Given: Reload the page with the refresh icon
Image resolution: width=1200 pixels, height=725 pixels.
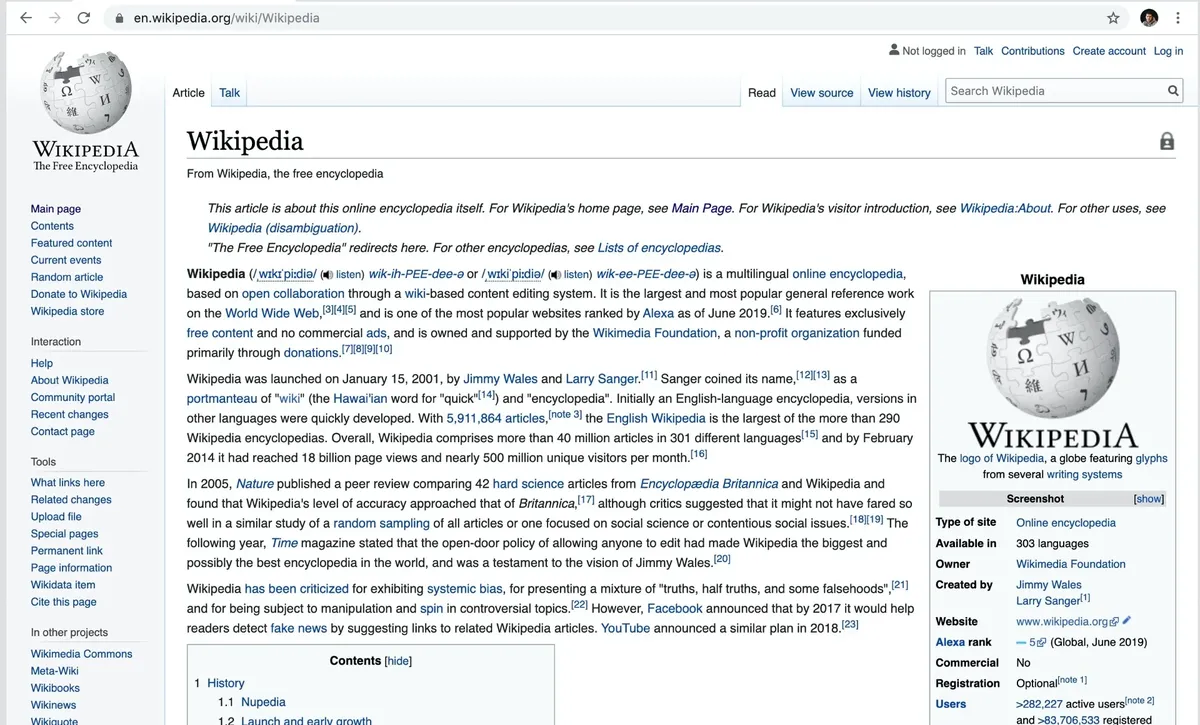Looking at the screenshot, I should [84, 18].
